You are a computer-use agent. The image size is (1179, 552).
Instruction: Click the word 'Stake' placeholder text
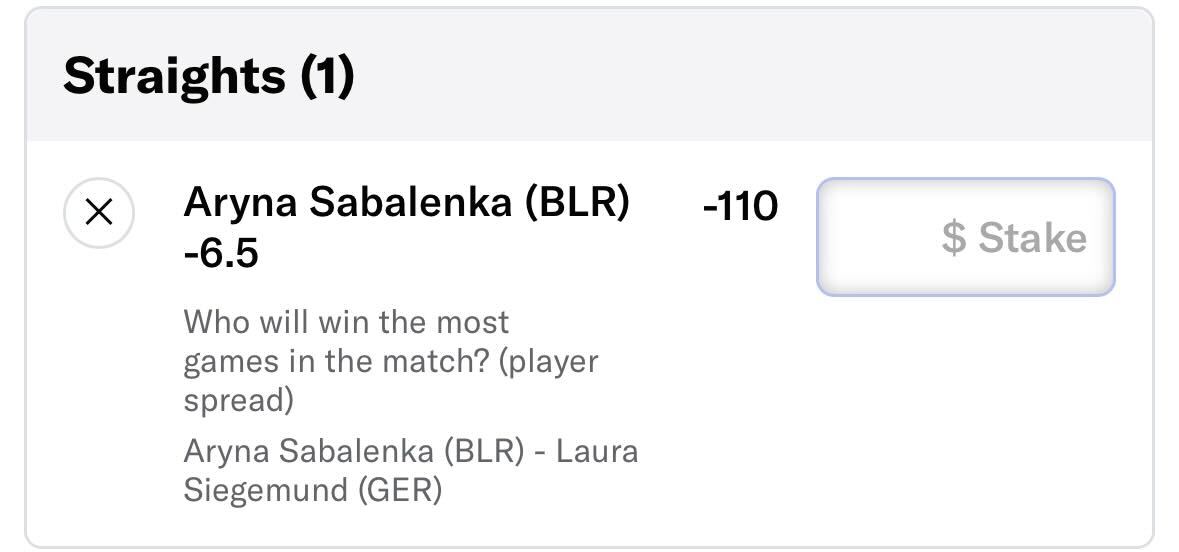1032,238
